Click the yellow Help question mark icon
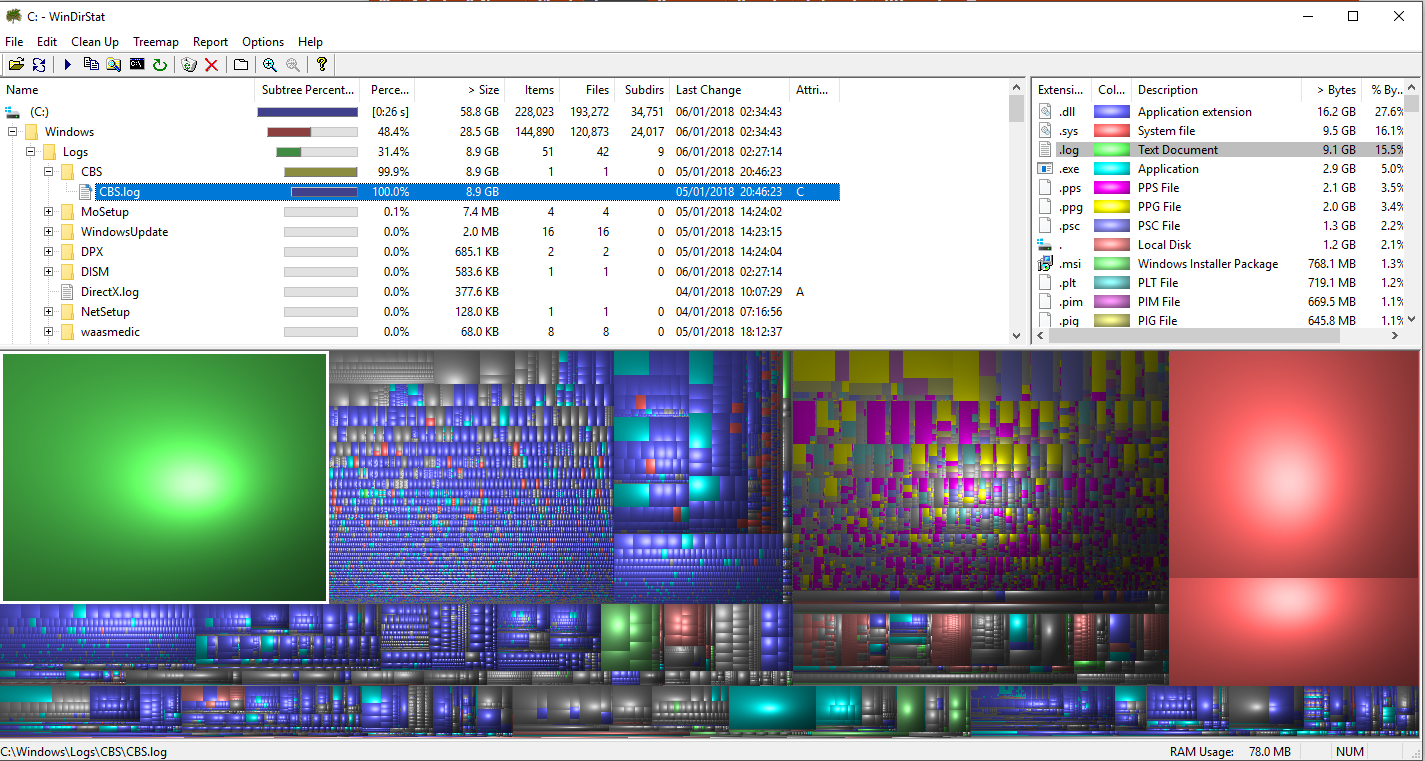The height and width of the screenshot is (761, 1425). point(321,65)
